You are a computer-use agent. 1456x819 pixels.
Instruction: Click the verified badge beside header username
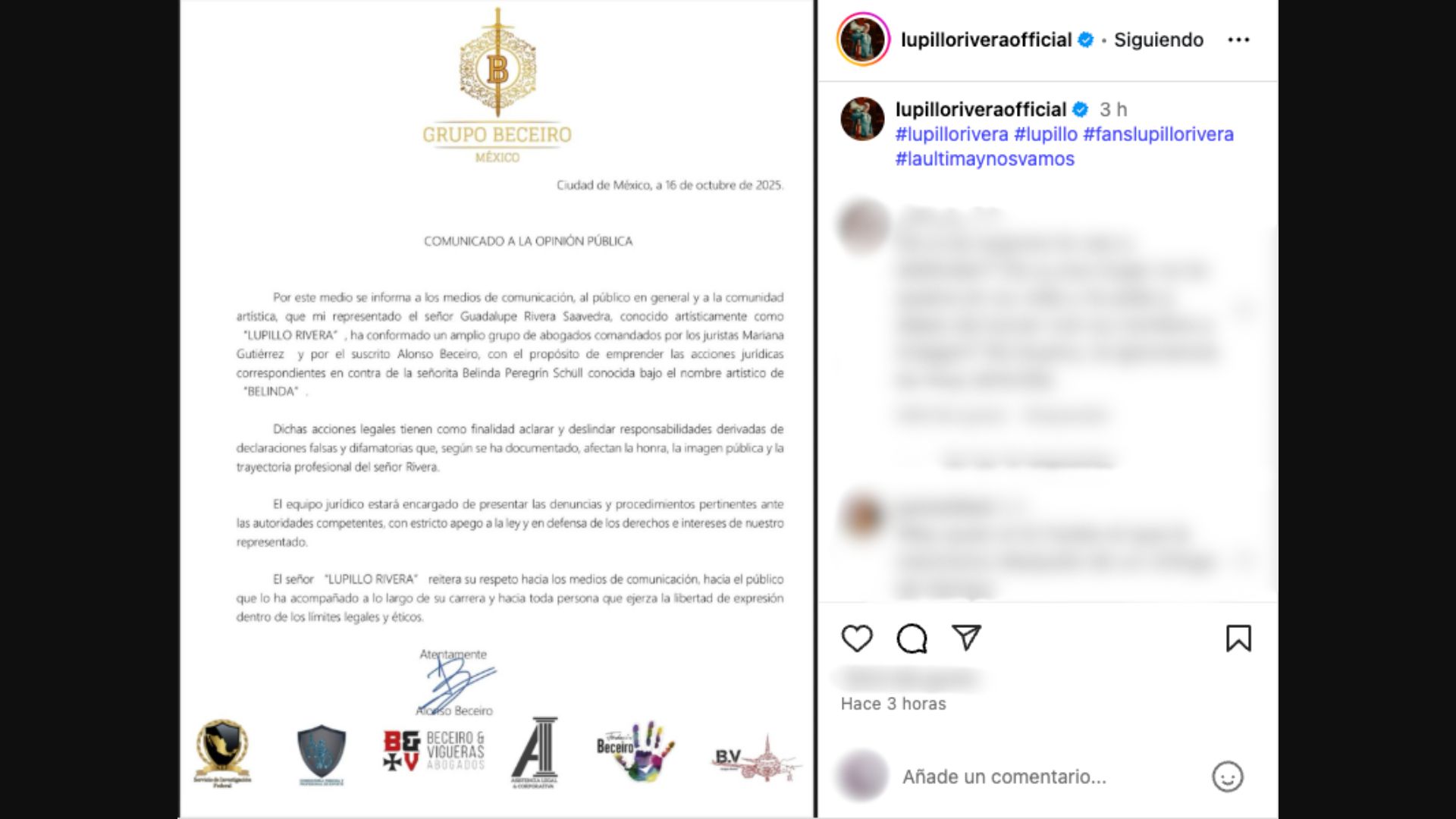(x=1086, y=39)
